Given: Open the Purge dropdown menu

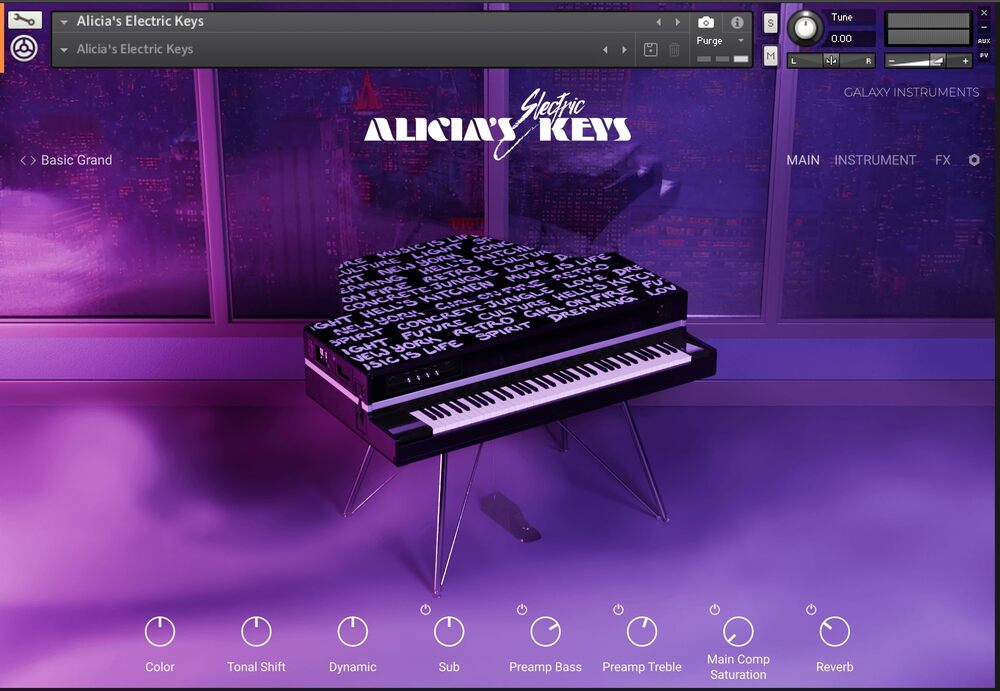Looking at the screenshot, I should pos(740,41).
